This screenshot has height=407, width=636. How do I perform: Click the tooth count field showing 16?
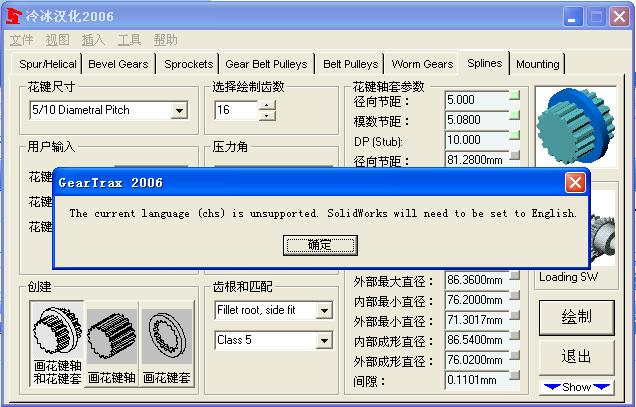point(236,110)
